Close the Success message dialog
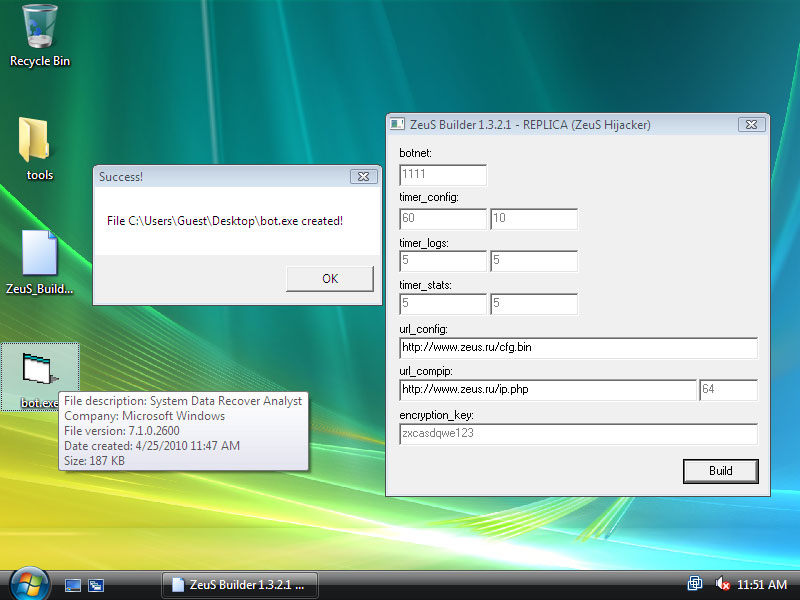800x600 pixels. 362,177
